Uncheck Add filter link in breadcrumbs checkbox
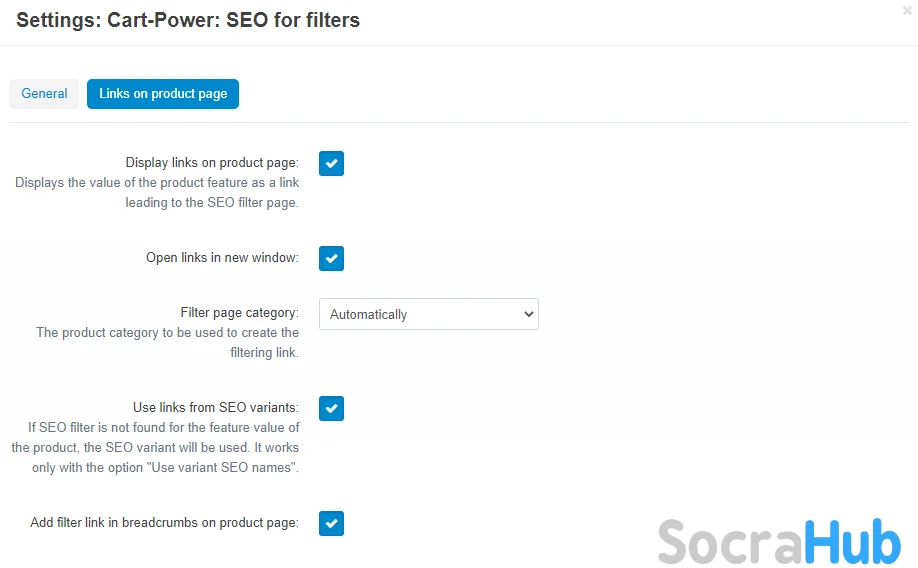This screenshot has width=918, height=568. (331, 523)
